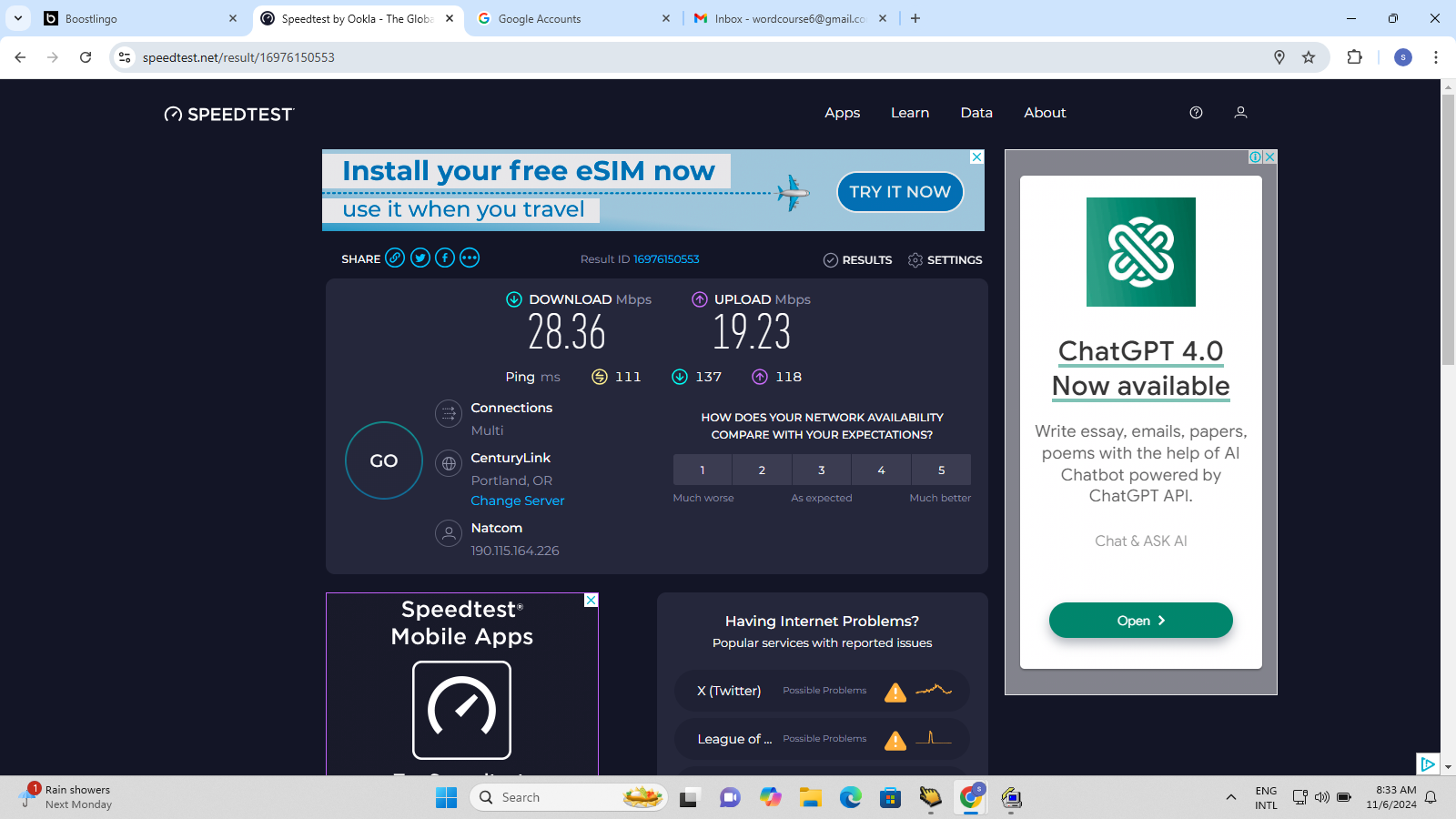Show hidden system tray icons chevron
1456x819 pixels.
(1231, 797)
